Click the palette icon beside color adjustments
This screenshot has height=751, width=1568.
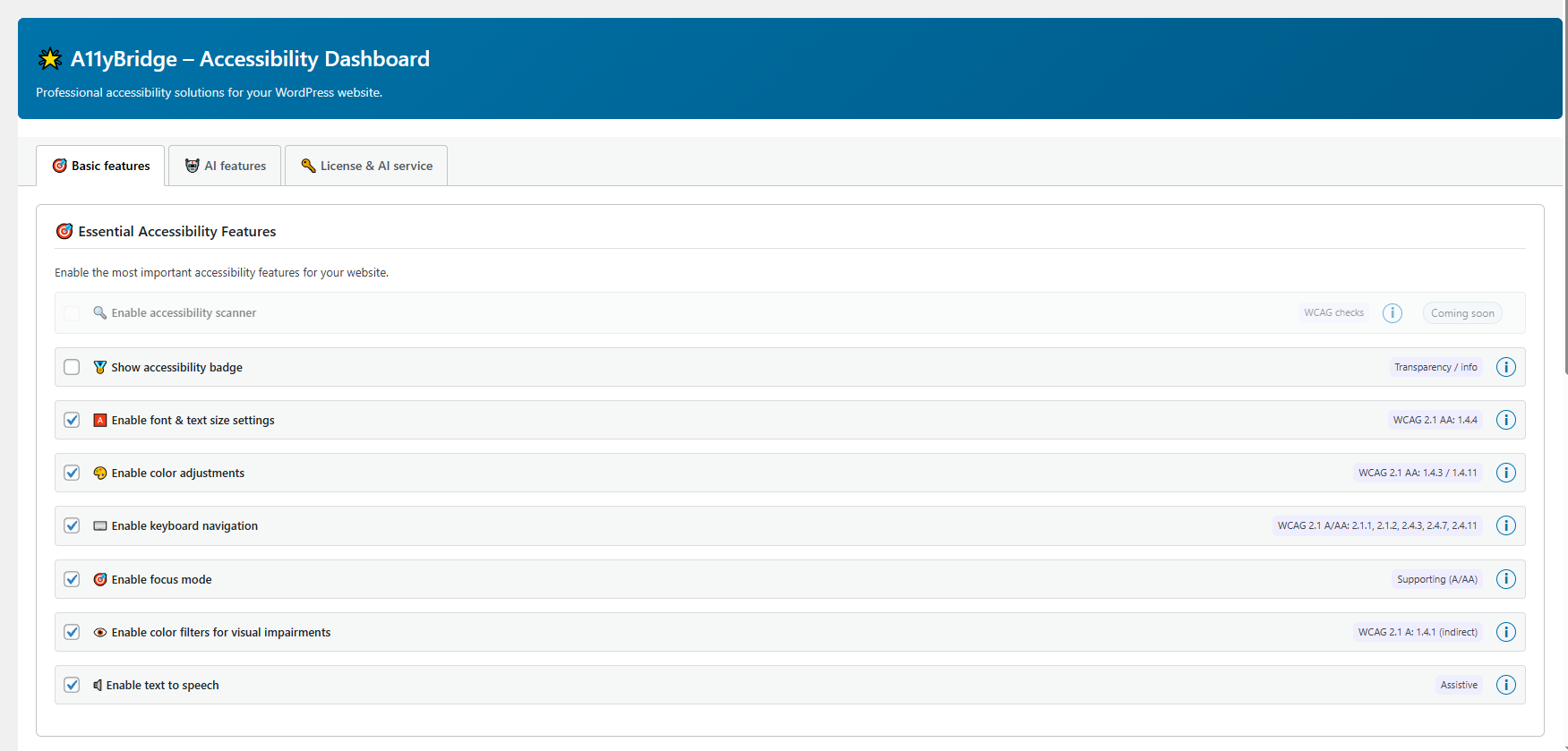tap(100, 473)
